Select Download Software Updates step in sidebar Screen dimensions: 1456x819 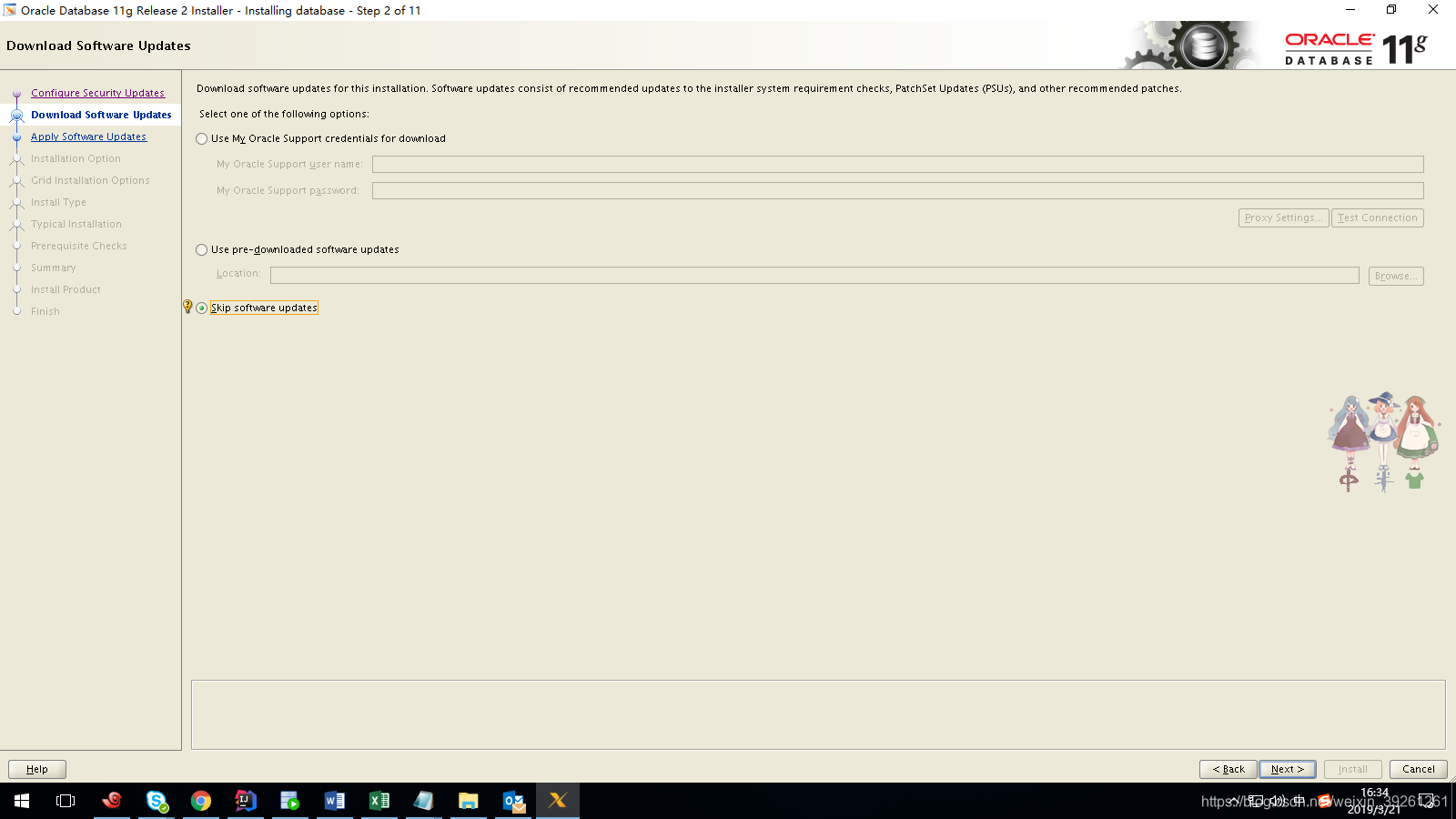(101, 115)
